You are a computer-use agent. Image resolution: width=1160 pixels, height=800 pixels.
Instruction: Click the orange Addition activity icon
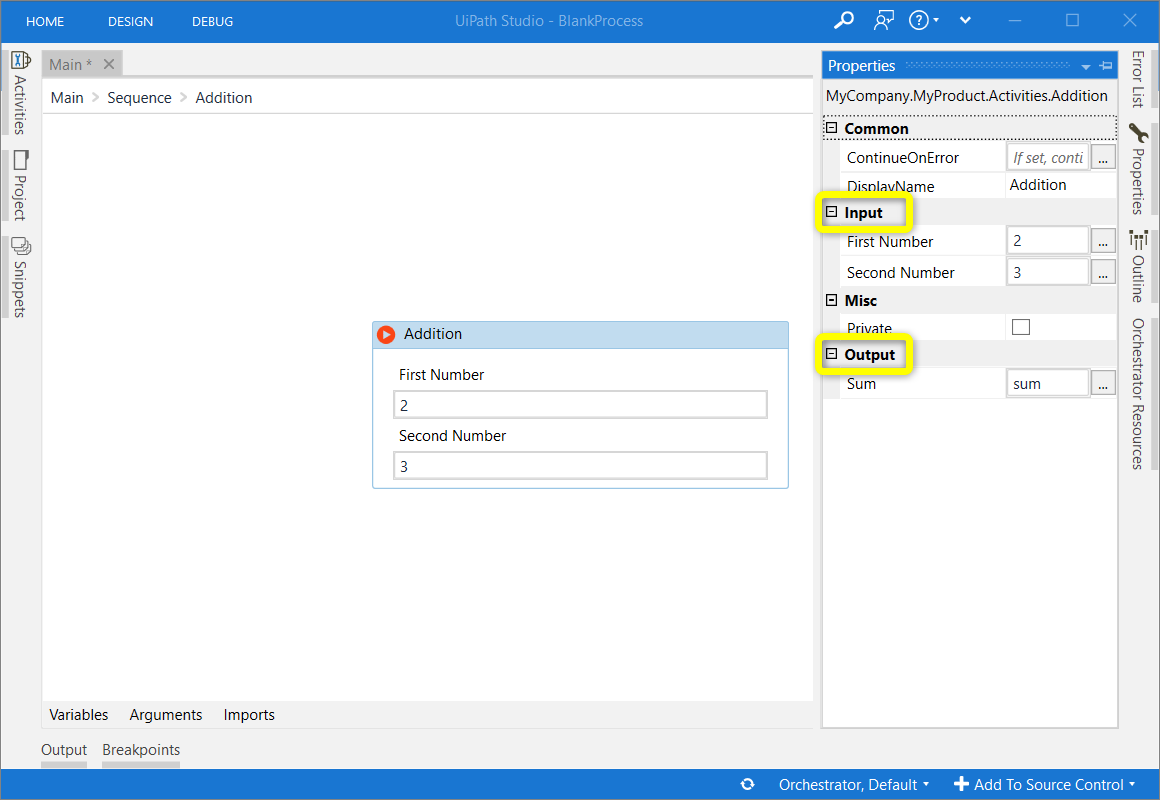tap(386, 335)
